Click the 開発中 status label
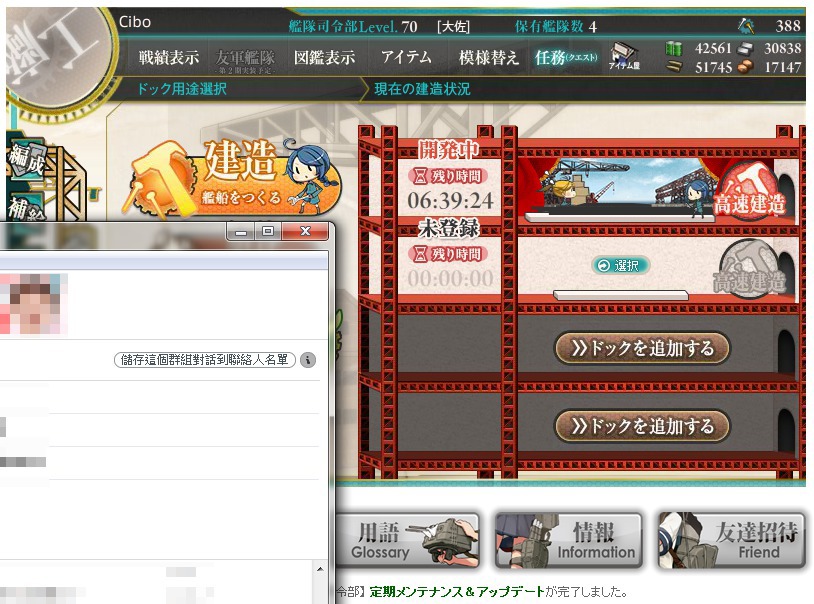814x604 pixels. point(449,150)
